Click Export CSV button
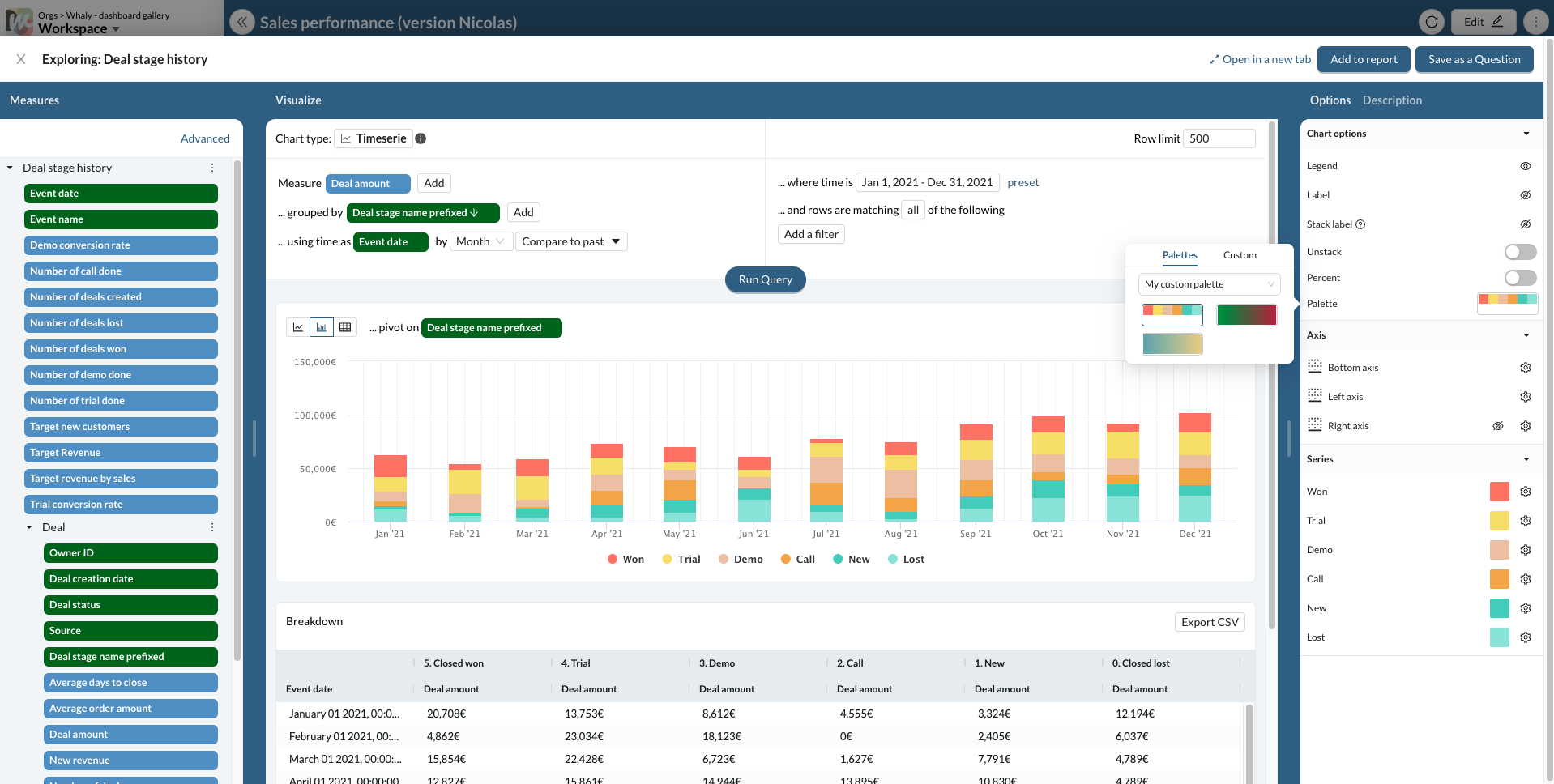 [1209, 622]
